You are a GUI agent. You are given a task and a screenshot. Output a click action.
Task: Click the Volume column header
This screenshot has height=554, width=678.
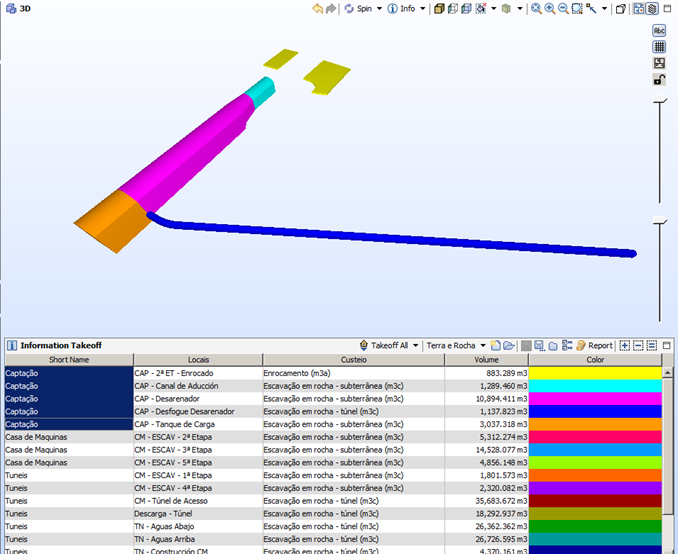(485, 360)
